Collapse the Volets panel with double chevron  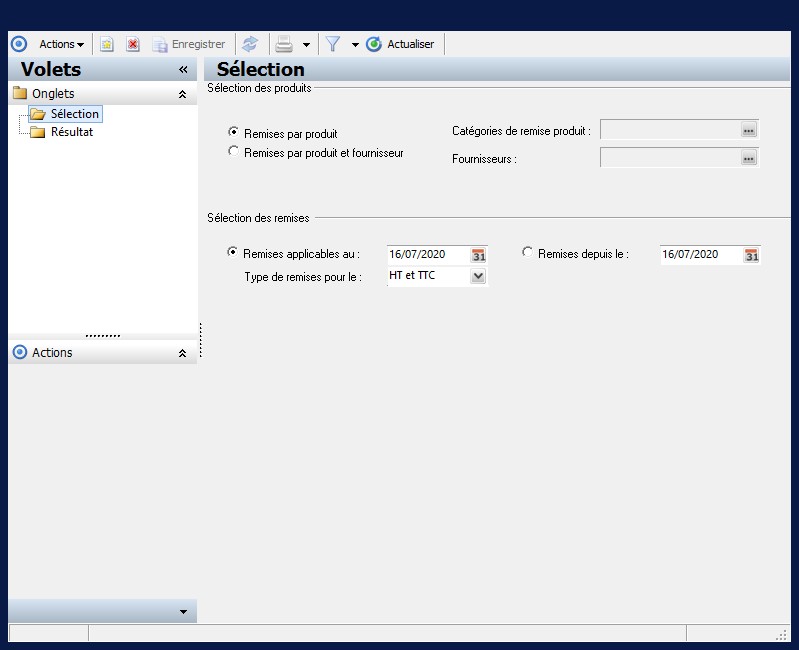(183, 70)
